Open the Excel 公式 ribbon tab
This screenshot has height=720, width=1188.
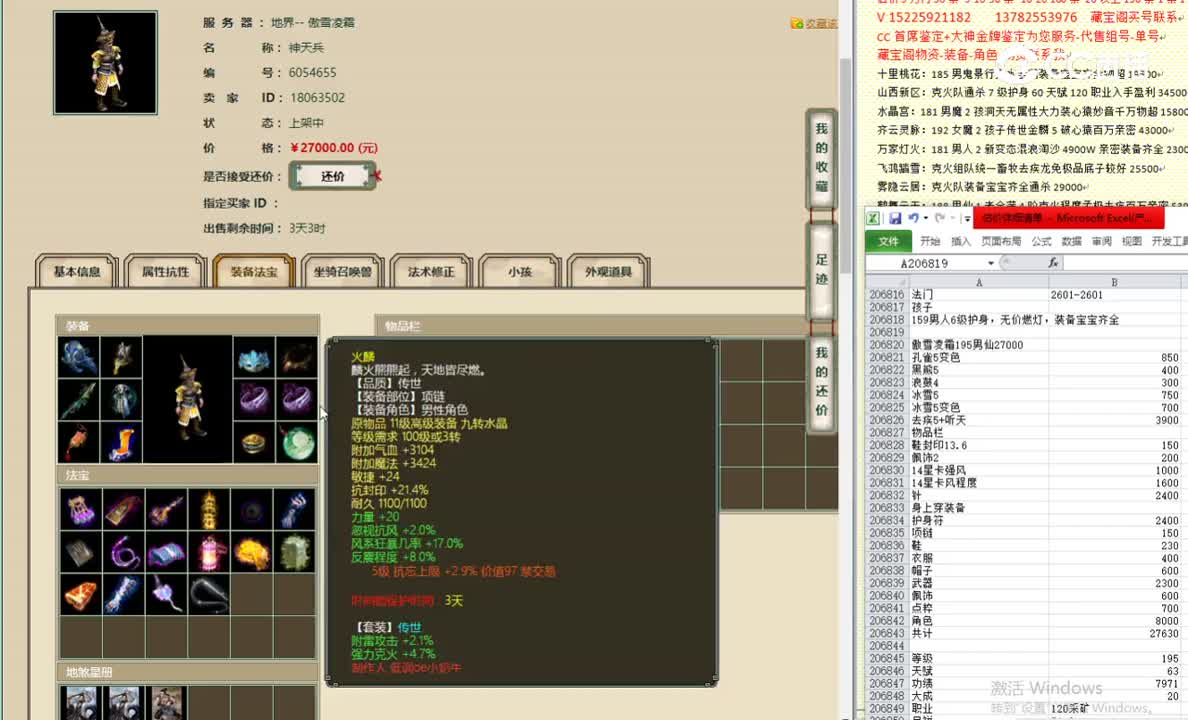pos(1041,241)
